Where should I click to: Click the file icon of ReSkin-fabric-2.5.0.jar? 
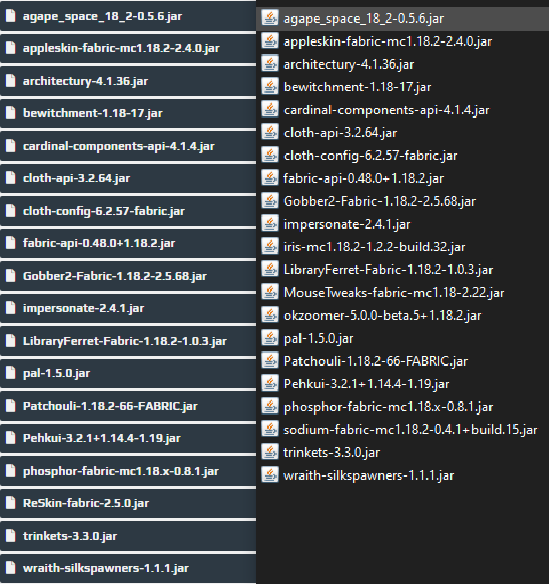tap(11, 503)
